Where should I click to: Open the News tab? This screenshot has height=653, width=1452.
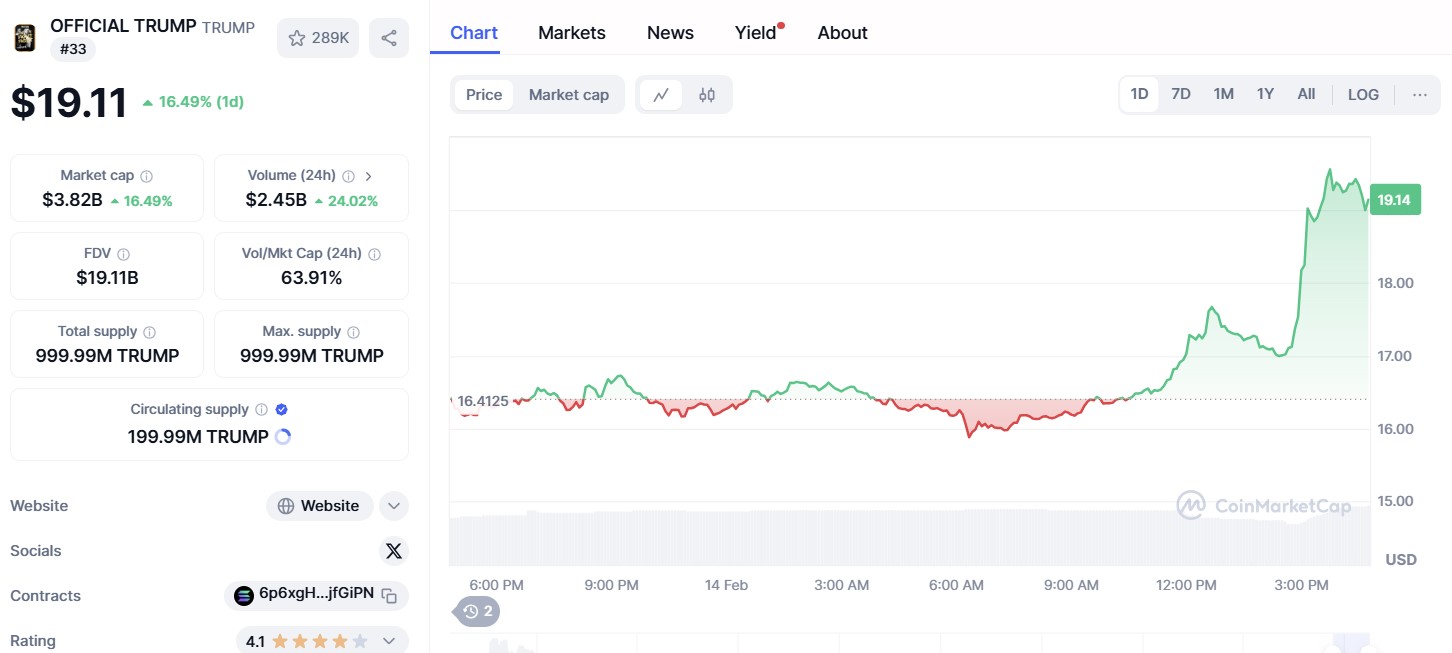(x=670, y=33)
